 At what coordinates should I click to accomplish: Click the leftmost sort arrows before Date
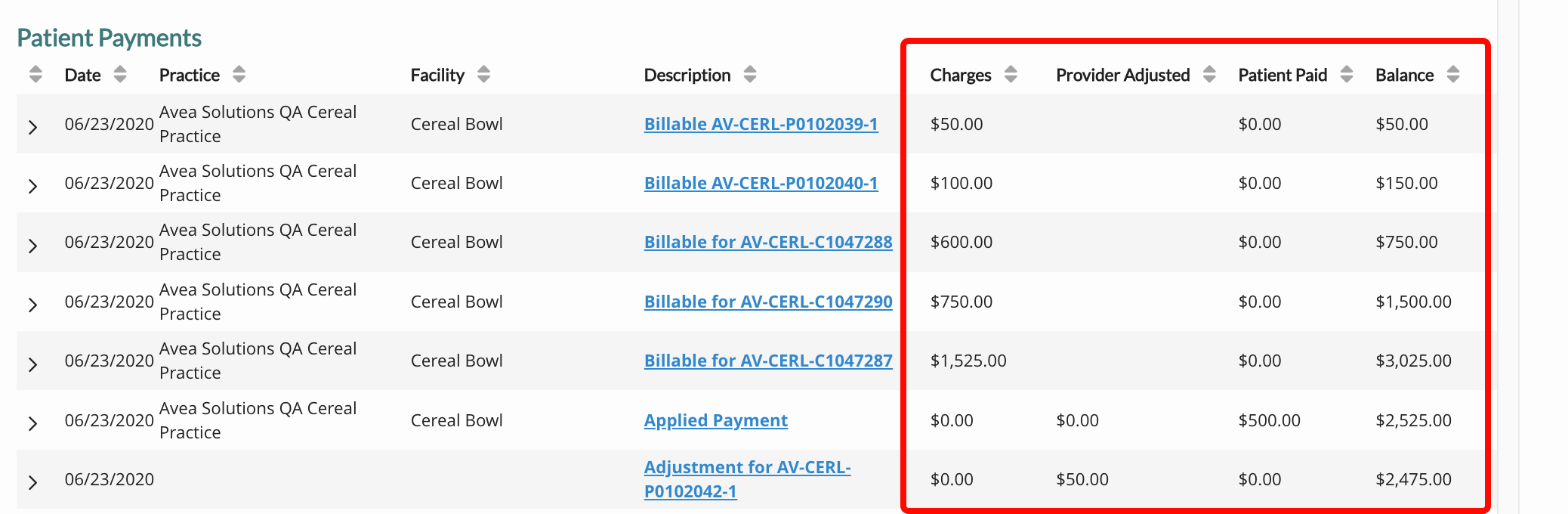[x=35, y=74]
